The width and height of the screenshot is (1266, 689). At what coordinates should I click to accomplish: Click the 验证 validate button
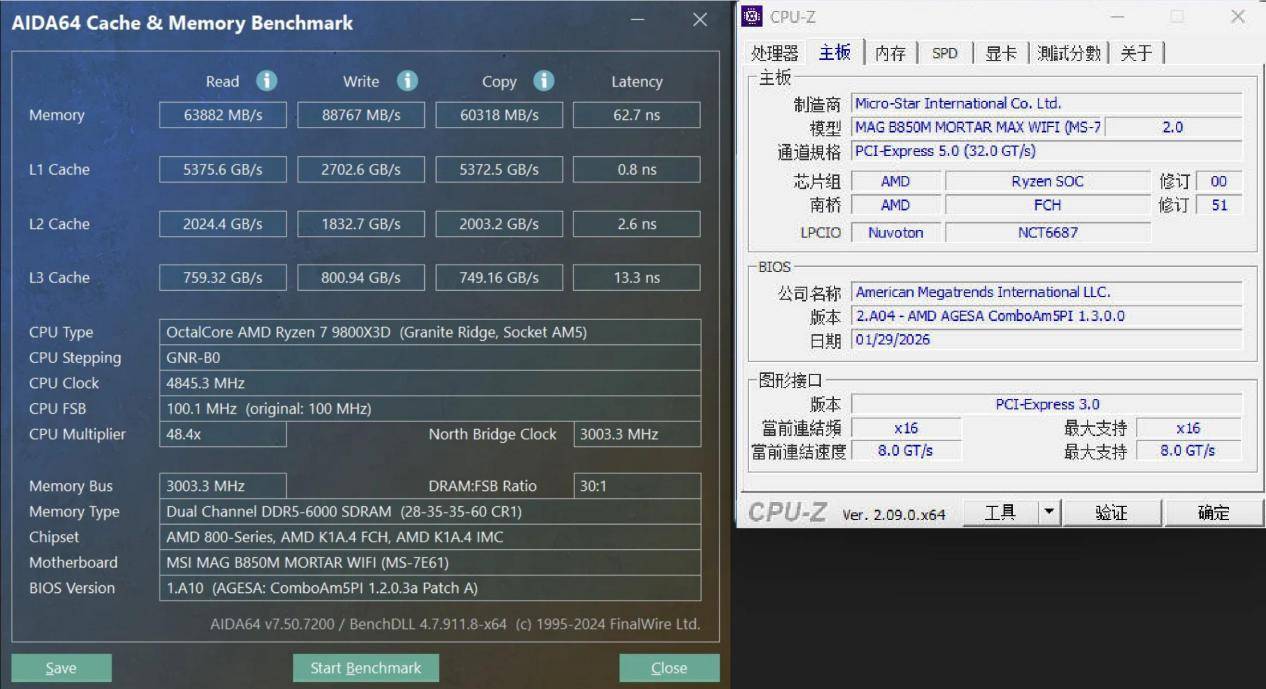point(1111,513)
